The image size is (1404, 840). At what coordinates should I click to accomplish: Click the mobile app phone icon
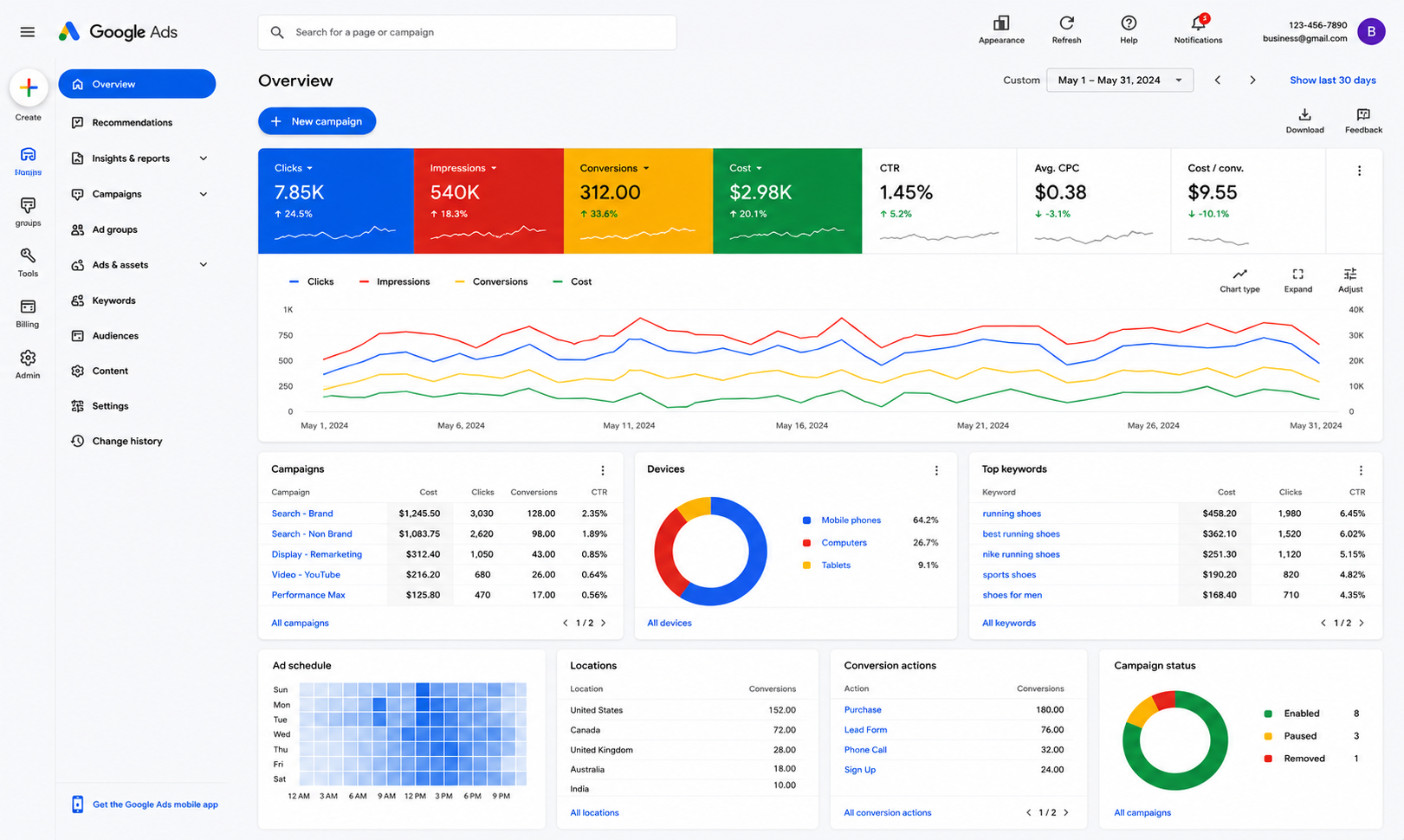click(x=77, y=804)
